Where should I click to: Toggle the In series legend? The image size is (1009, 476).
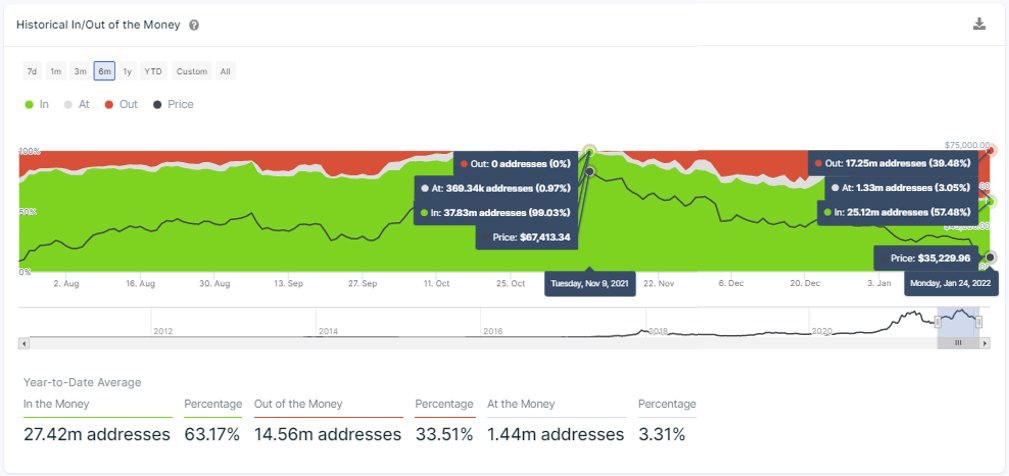(37, 104)
